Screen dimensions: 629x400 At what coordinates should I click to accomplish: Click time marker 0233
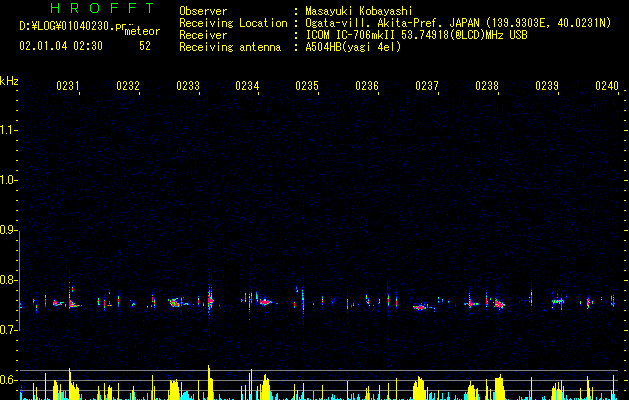188,86
